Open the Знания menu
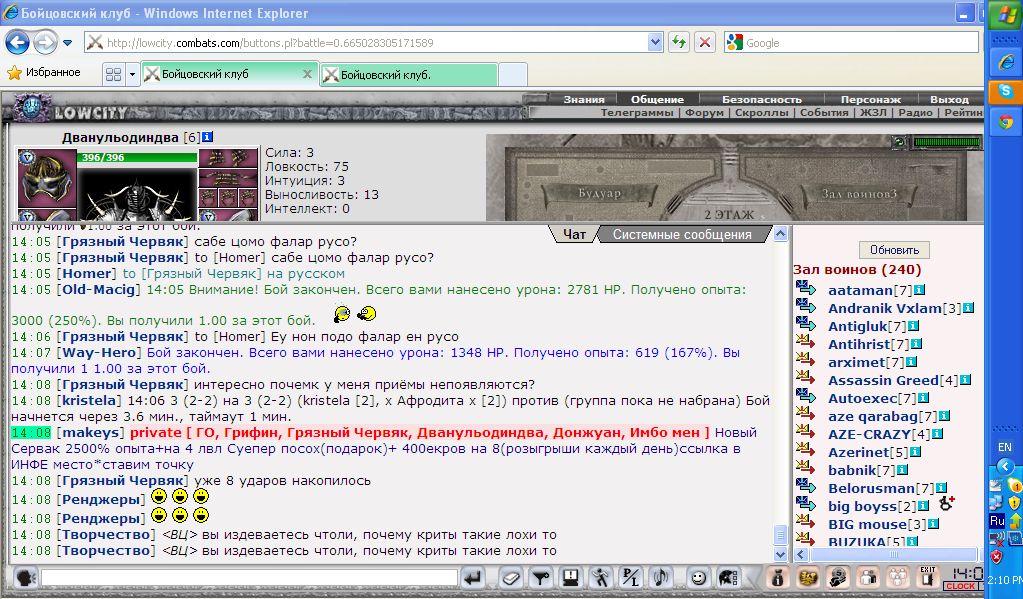 [x=584, y=100]
